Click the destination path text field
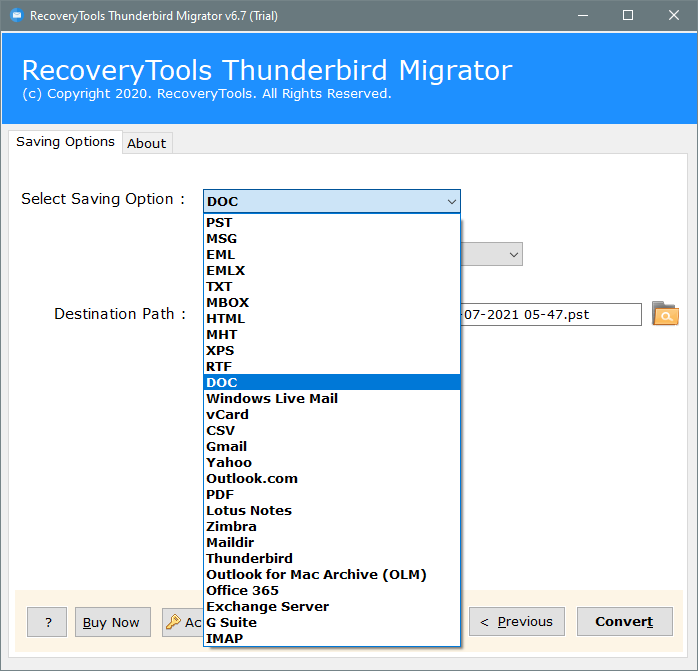The image size is (698, 671). pos(551,314)
